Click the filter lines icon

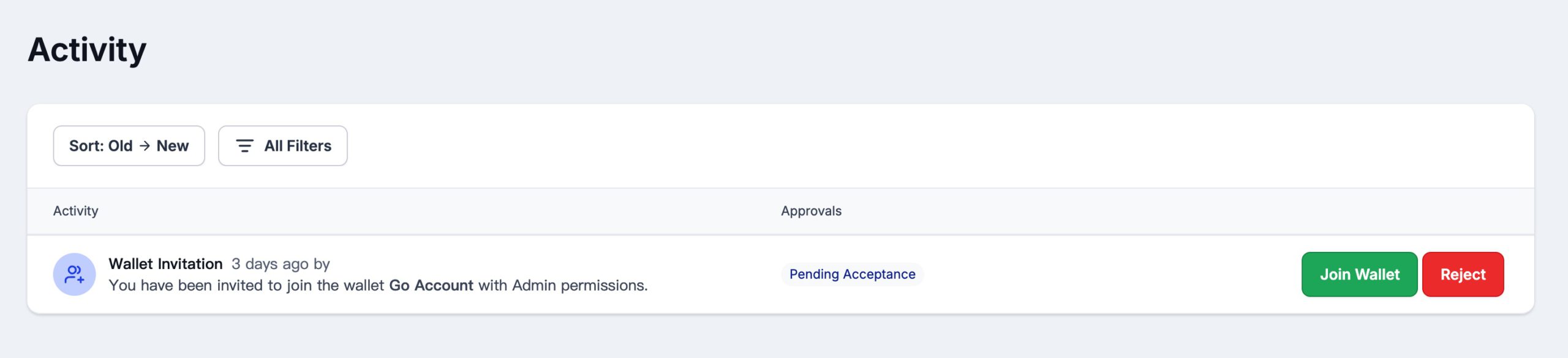click(x=244, y=146)
